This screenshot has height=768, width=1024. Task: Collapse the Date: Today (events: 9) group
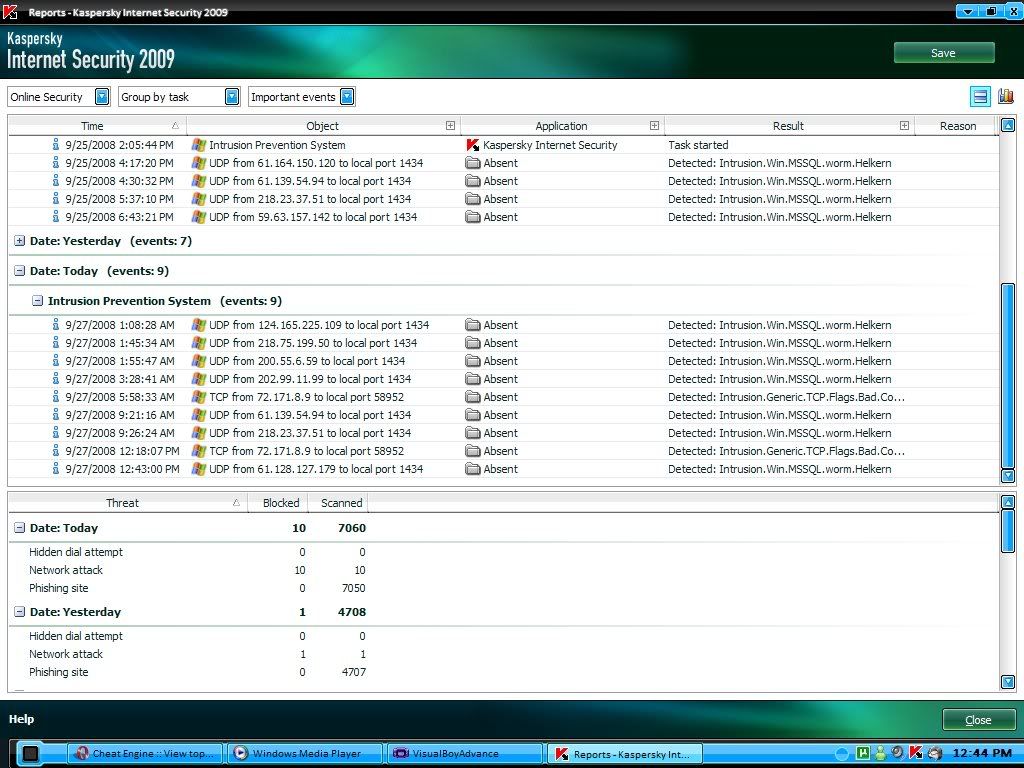coord(20,271)
